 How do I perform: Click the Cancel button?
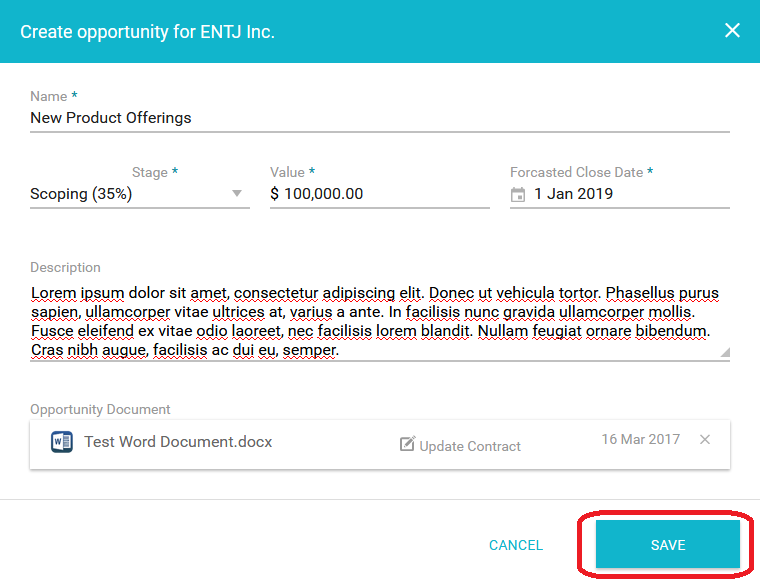tap(516, 545)
